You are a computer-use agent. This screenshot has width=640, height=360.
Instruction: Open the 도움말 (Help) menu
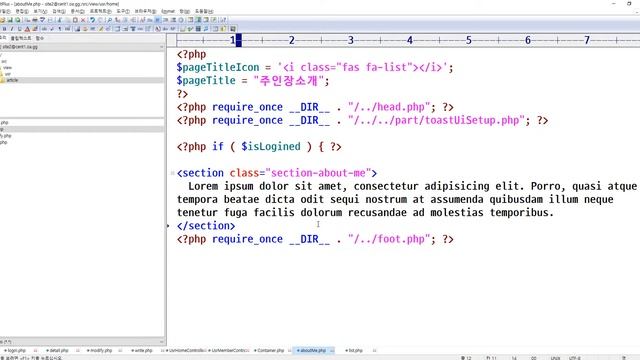[204, 11]
